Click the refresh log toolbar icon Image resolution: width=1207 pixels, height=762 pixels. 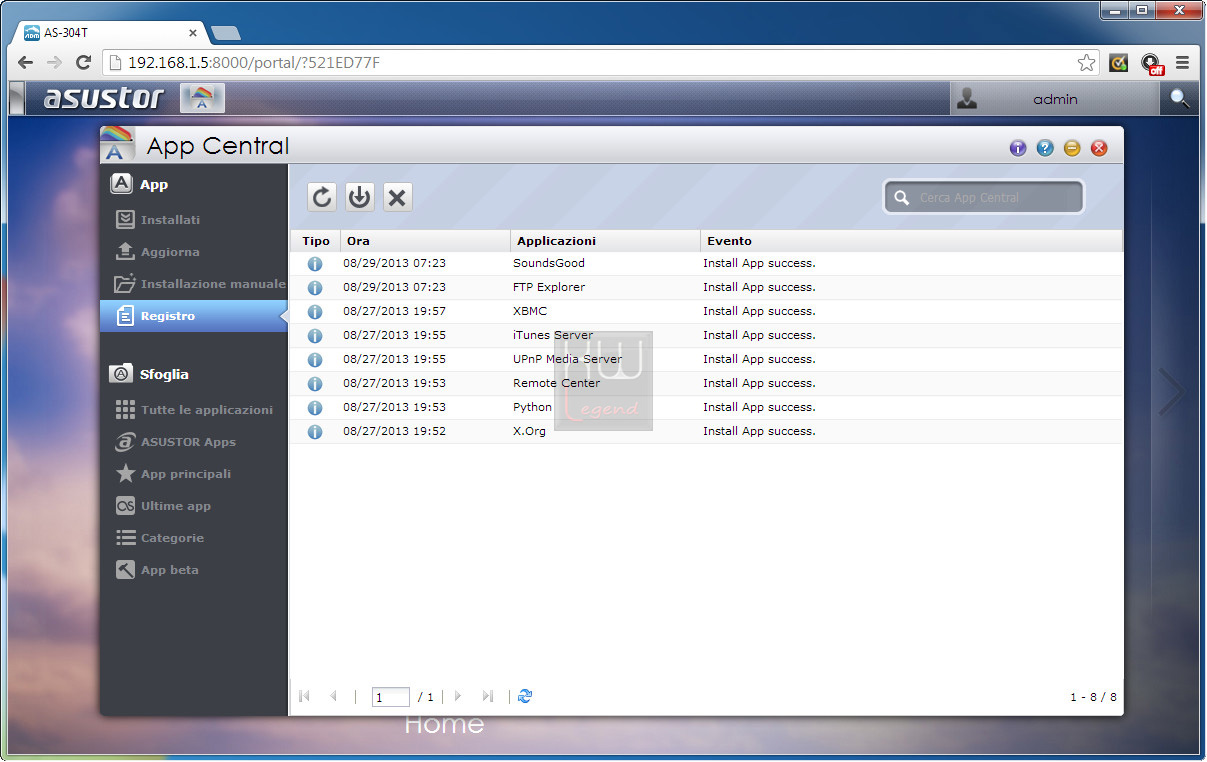click(x=322, y=197)
